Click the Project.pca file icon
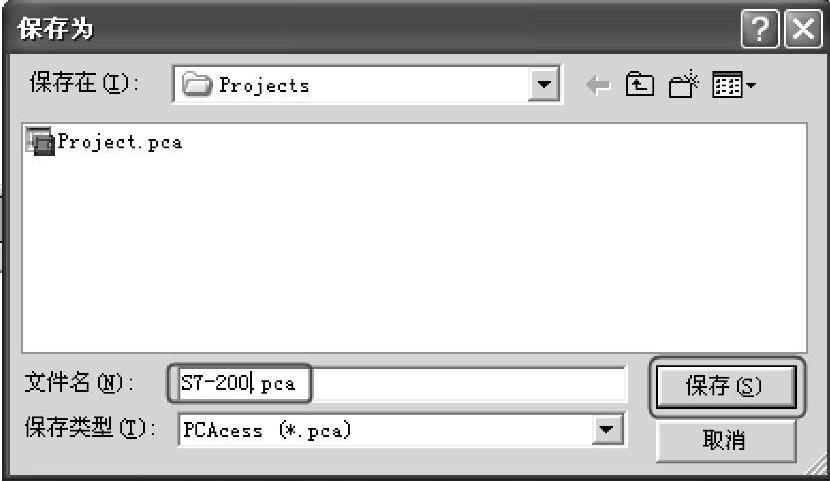Image resolution: width=830 pixels, height=481 pixels. click(40, 142)
